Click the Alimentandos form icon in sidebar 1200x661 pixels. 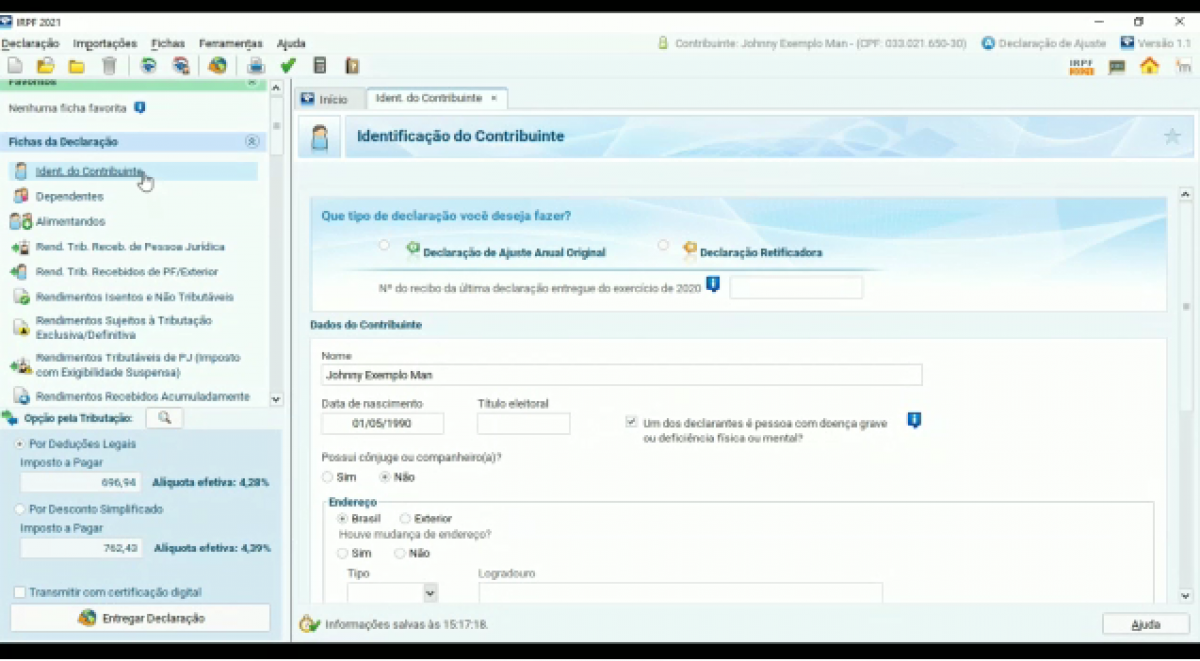(20, 221)
